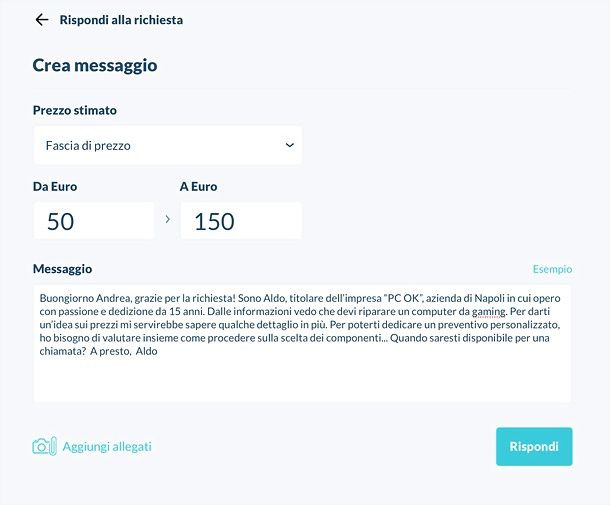The image size is (610, 505).
Task: Expand the Fascia di prezzo chevron arrow
Action: 289,145
